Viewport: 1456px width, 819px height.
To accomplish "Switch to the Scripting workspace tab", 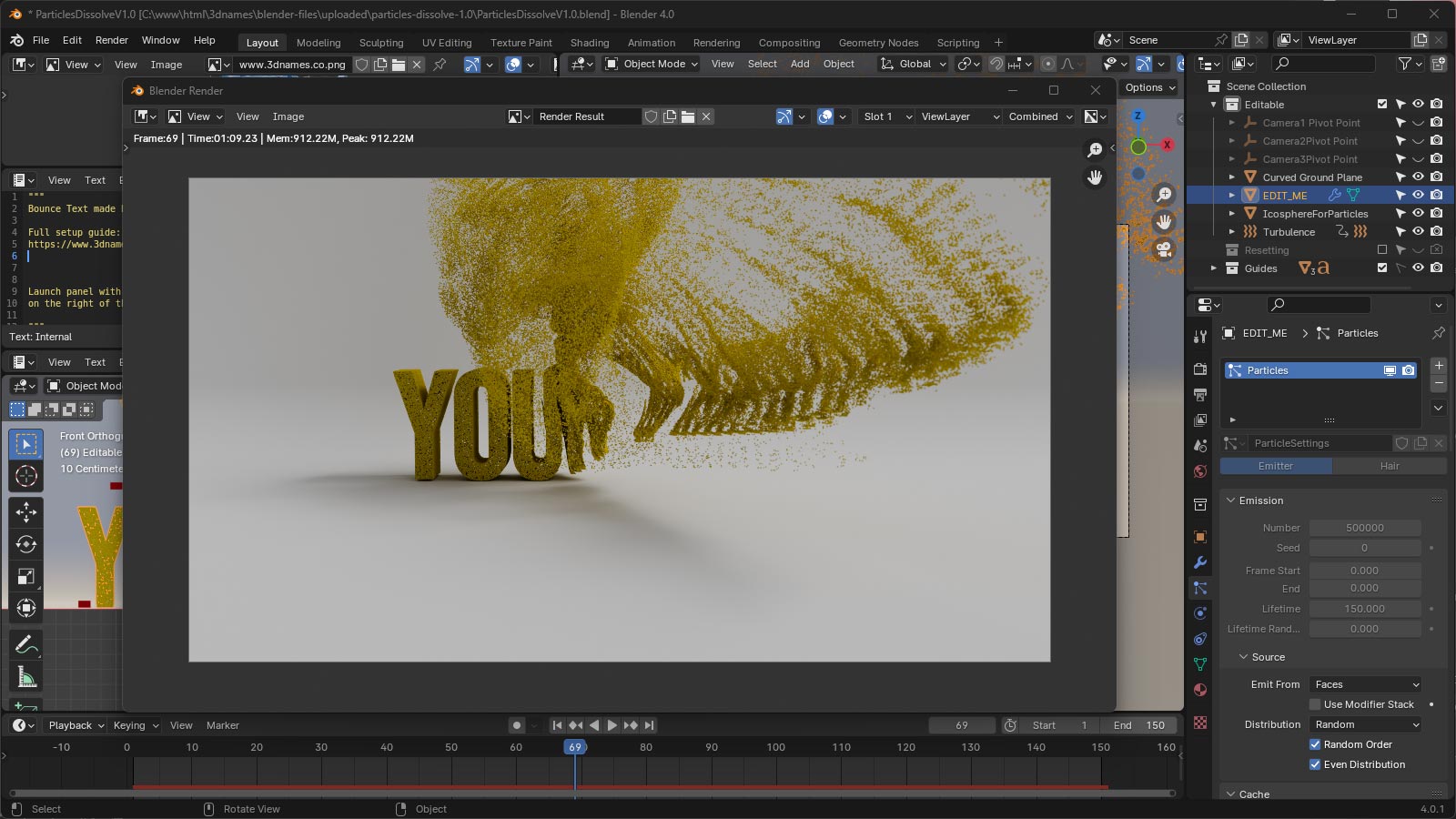I will pos(958,42).
